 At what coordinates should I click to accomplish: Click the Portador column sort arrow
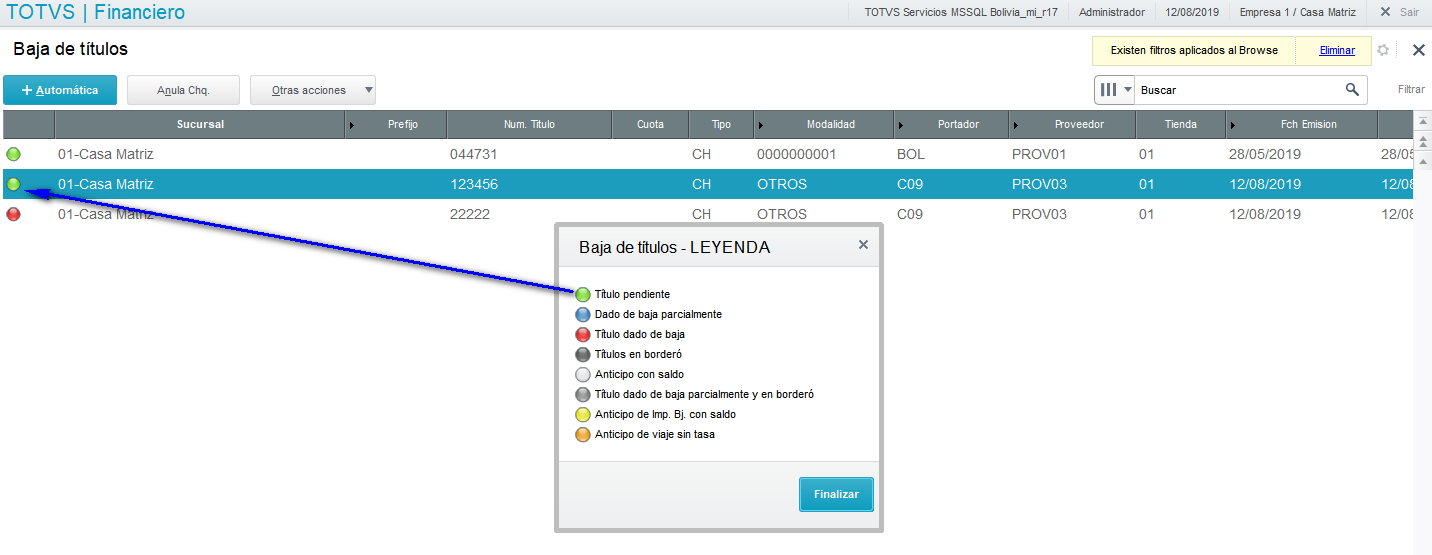[901, 125]
